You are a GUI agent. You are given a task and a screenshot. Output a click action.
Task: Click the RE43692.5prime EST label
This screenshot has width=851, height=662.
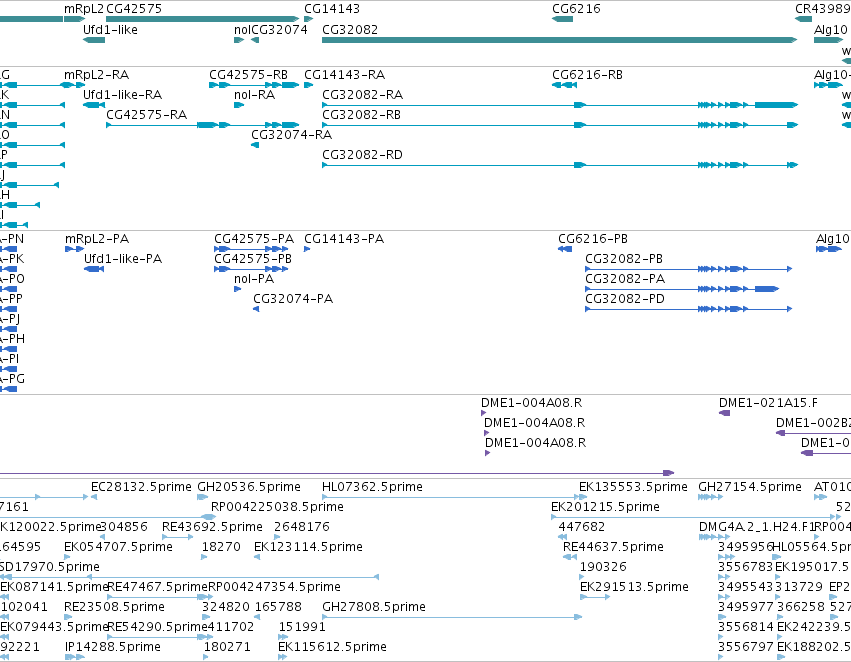click(212, 527)
